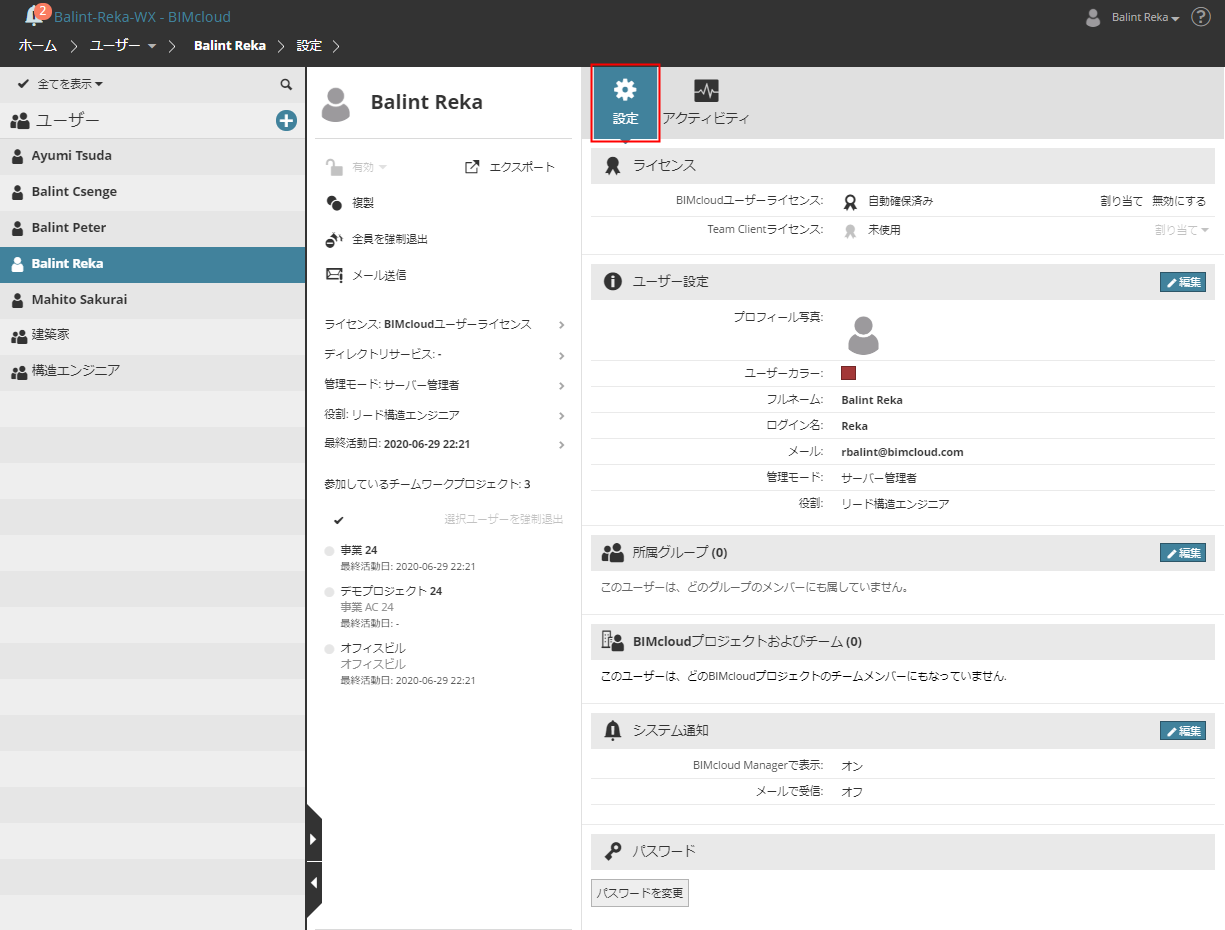Screen dimensions: 1225x930
Task: Click the ユーザー設定 info icon
Action: 613,282
